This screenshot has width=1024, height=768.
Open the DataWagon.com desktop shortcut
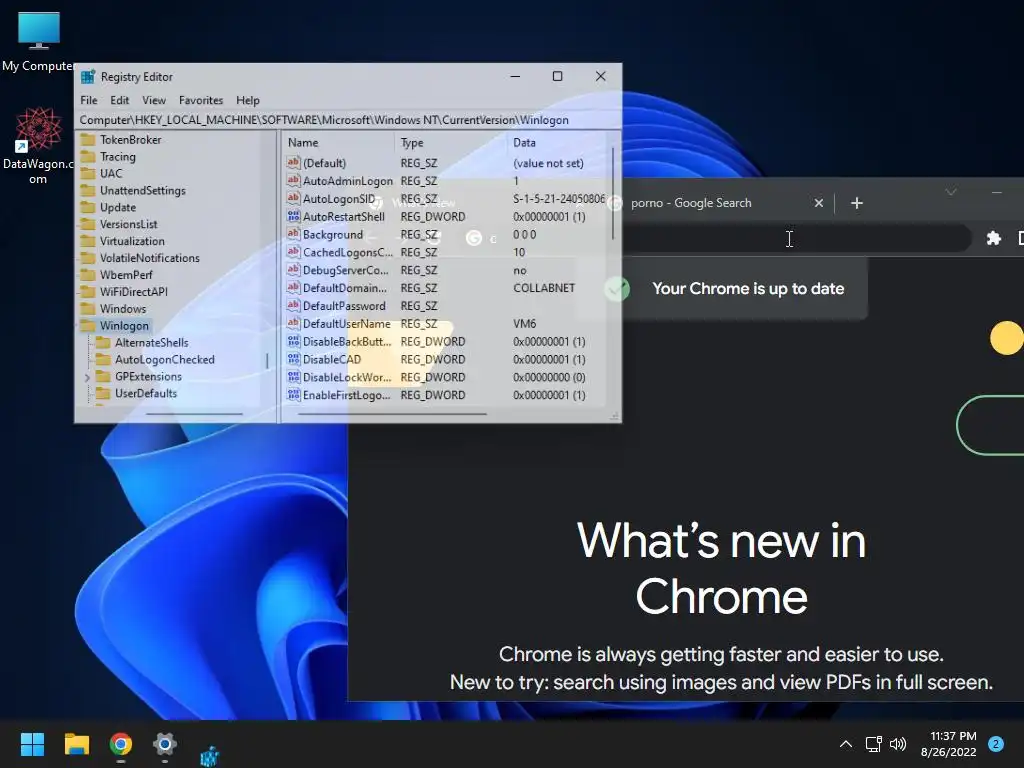39,146
